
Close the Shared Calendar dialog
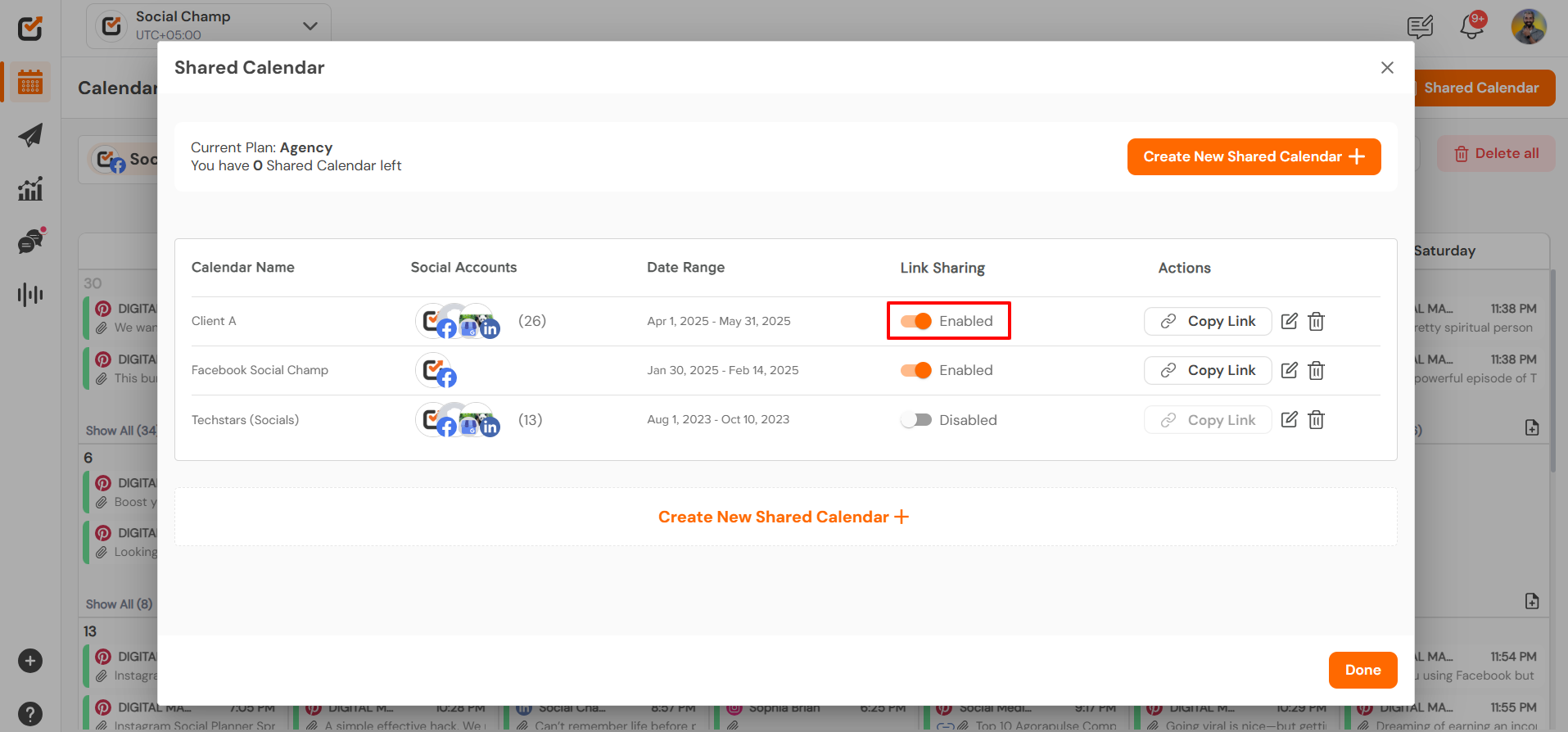coord(1387,67)
